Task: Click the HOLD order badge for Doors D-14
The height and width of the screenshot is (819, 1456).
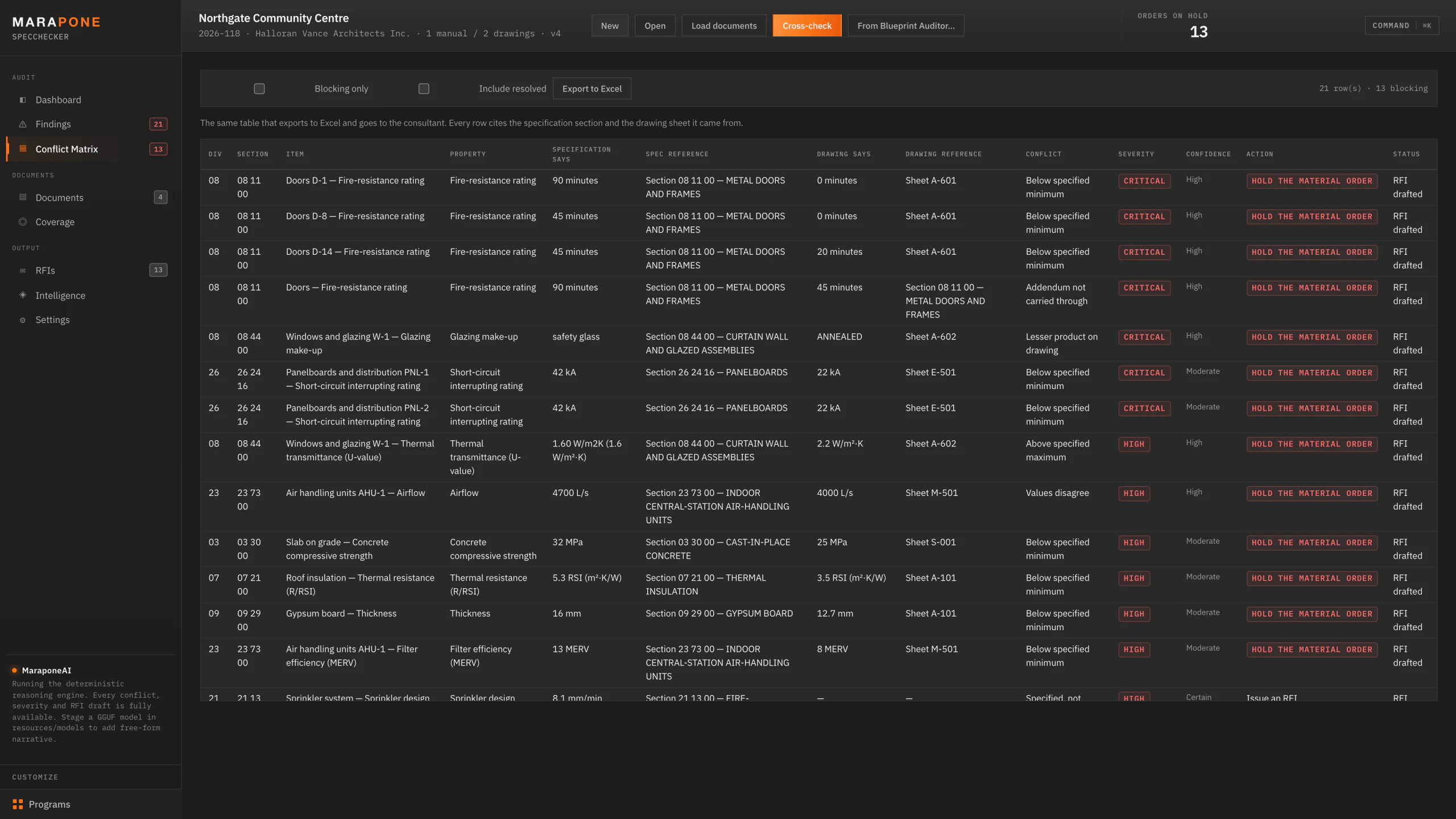Action: pyautogui.click(x=1312, y=252)
